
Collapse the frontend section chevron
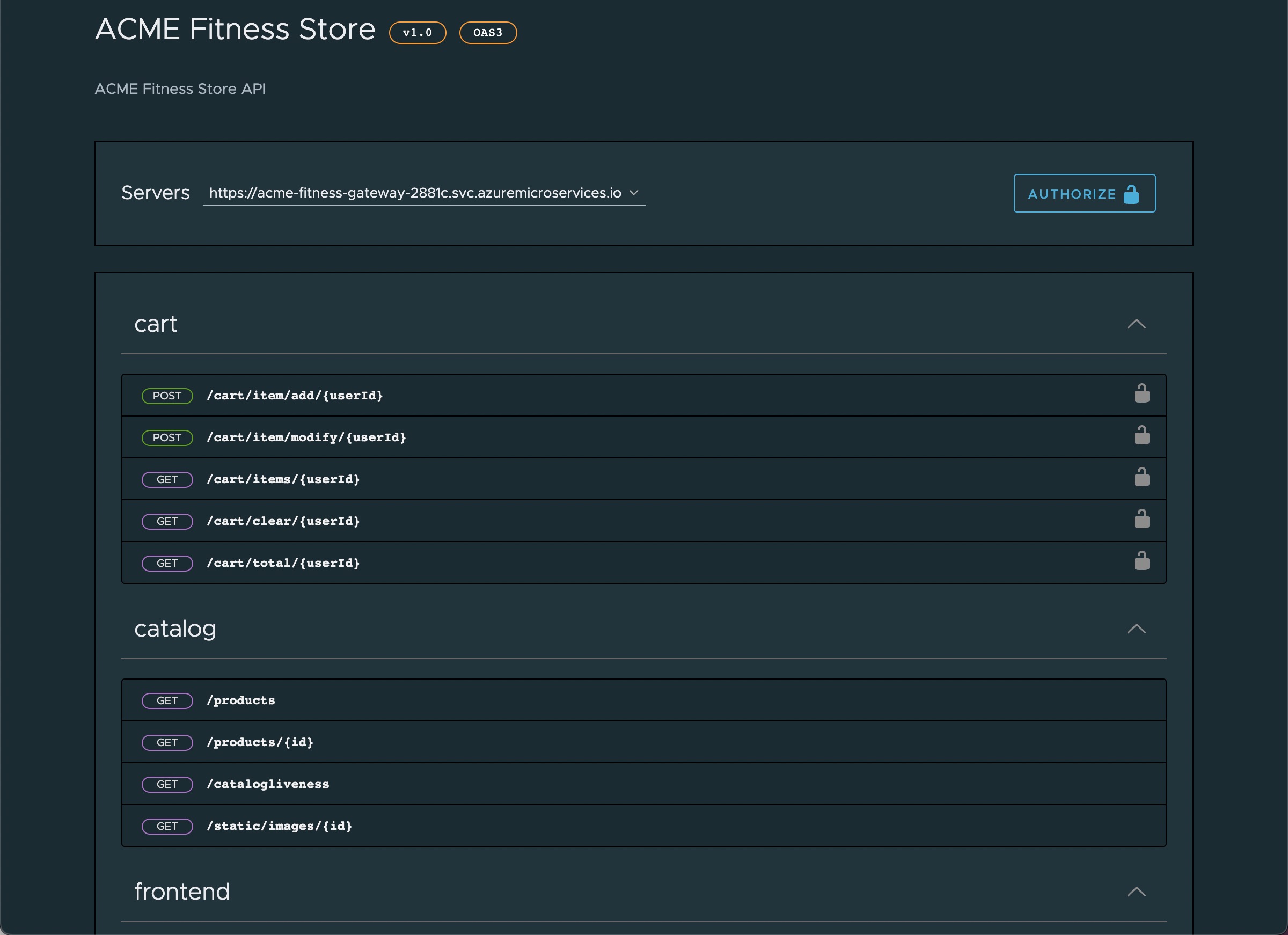(1136, 892)
